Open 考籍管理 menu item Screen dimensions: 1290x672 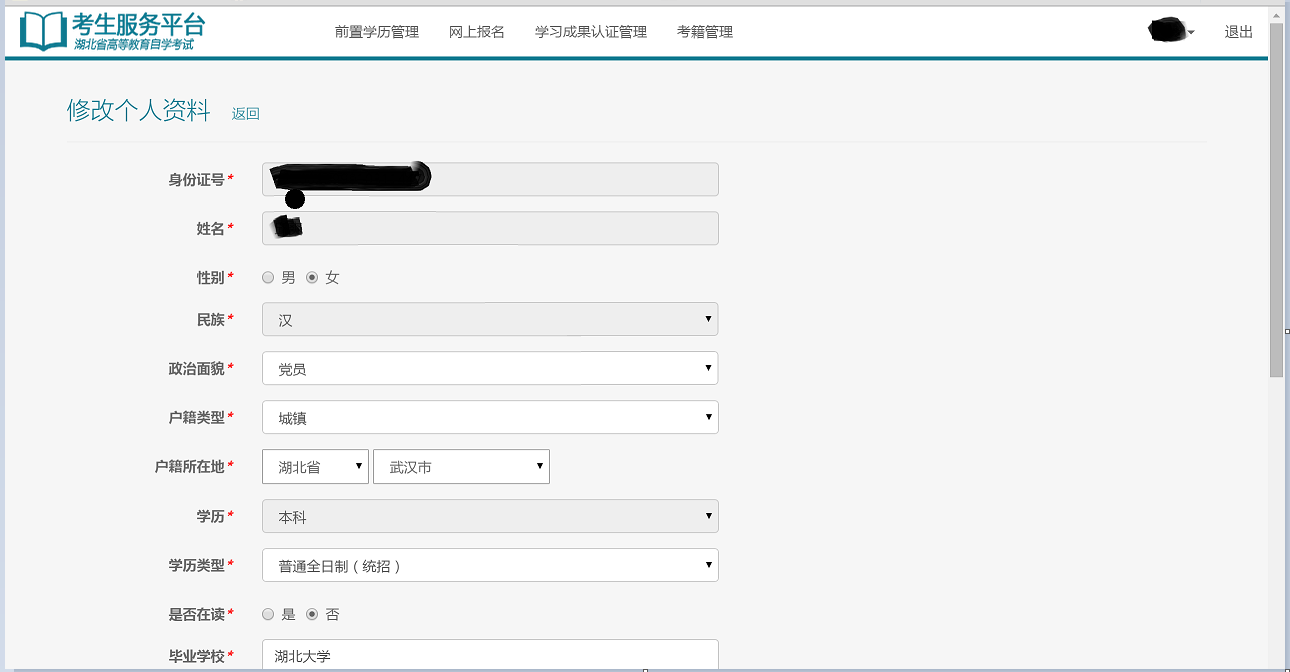coord(705,32)
